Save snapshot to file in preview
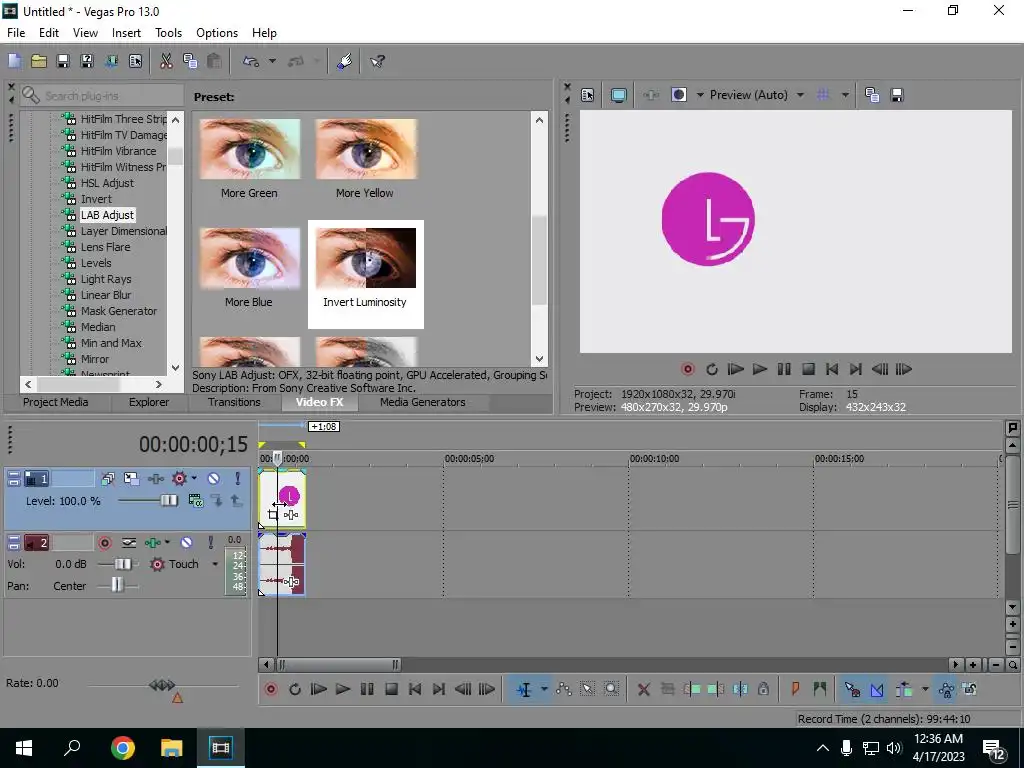This screenshot has height=768, width=1024. 897,95
